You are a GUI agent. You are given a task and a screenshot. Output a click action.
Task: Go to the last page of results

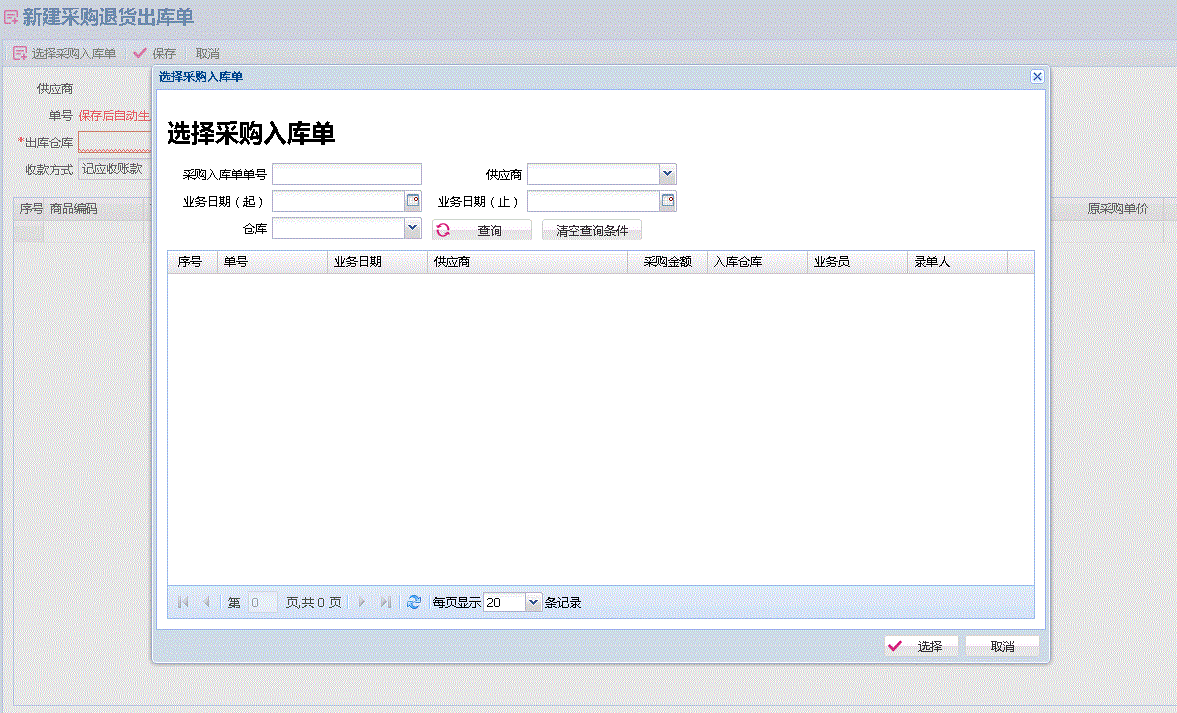(x=386, y=602)
